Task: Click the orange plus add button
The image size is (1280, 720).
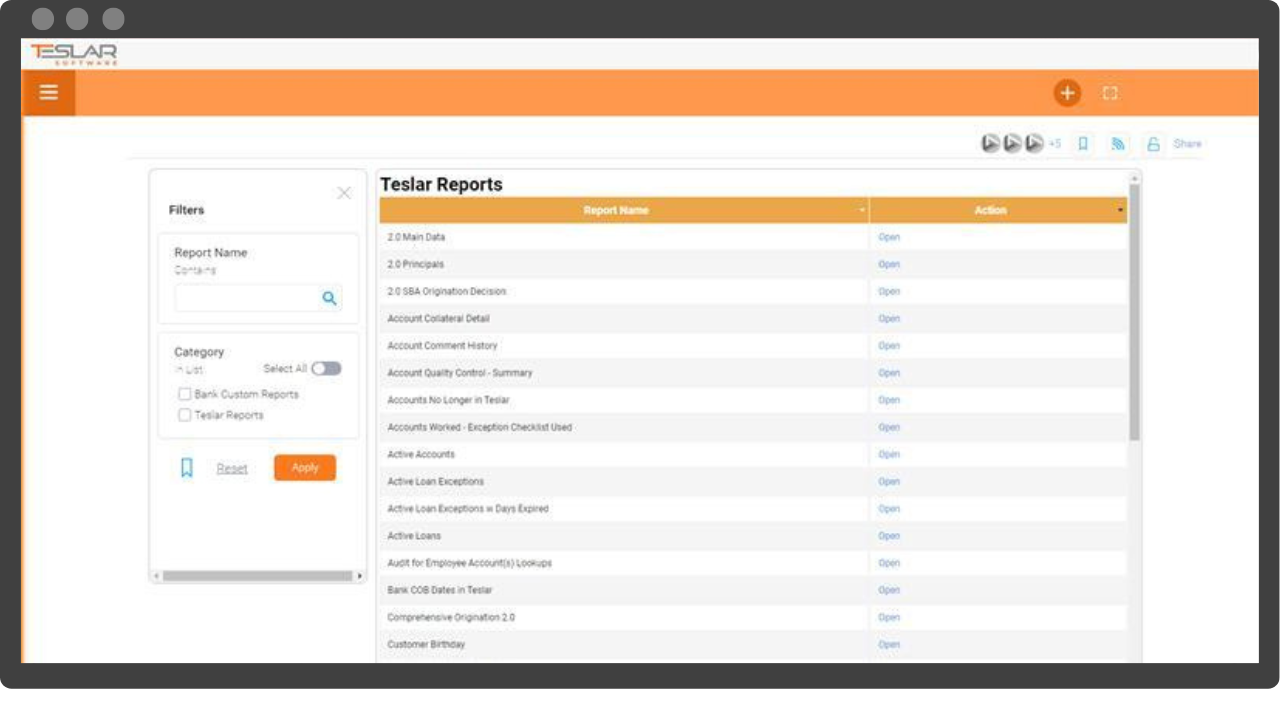Action: tap(1067, 93)
